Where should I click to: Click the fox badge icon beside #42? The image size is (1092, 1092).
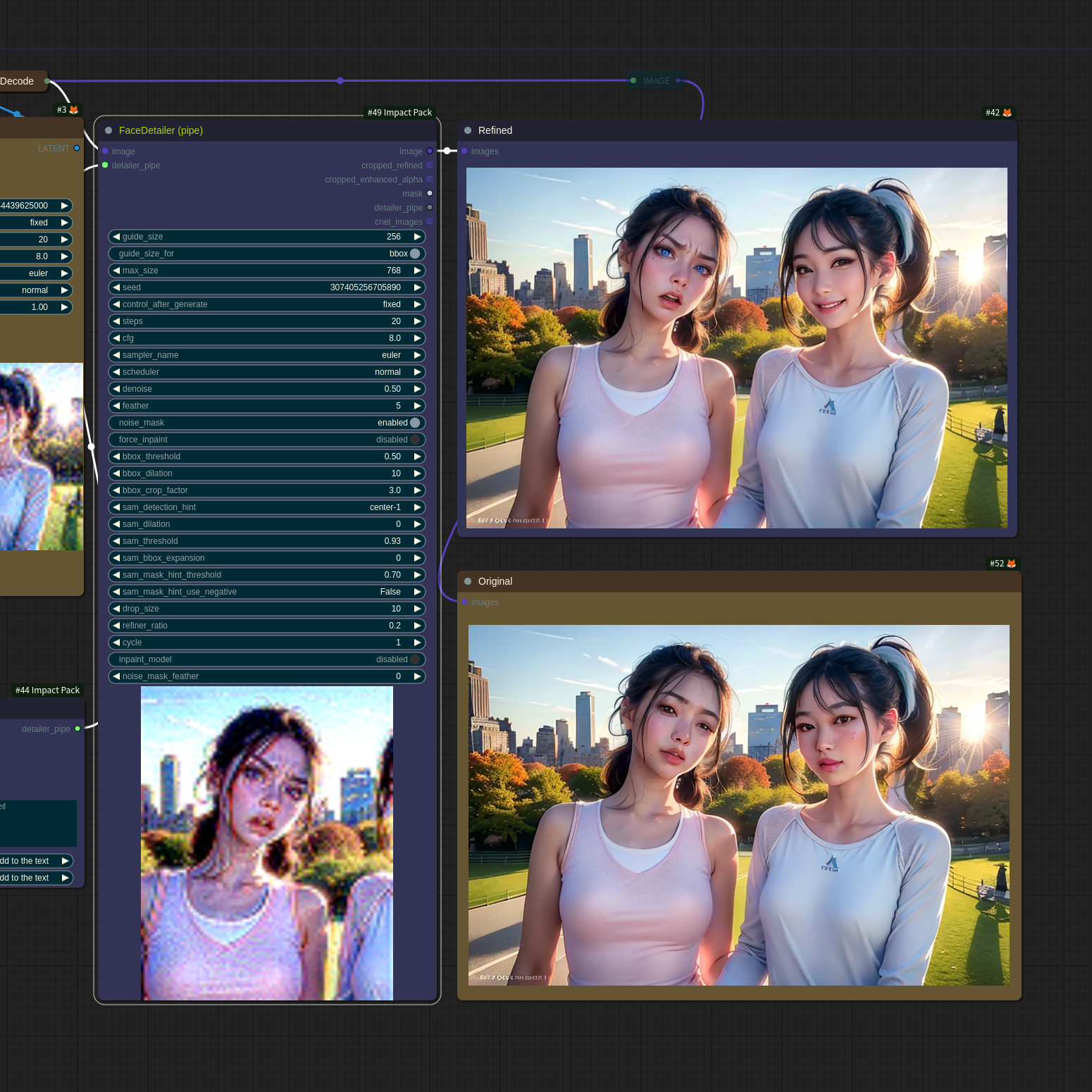pyautogui.click(x=1007, y=113)
